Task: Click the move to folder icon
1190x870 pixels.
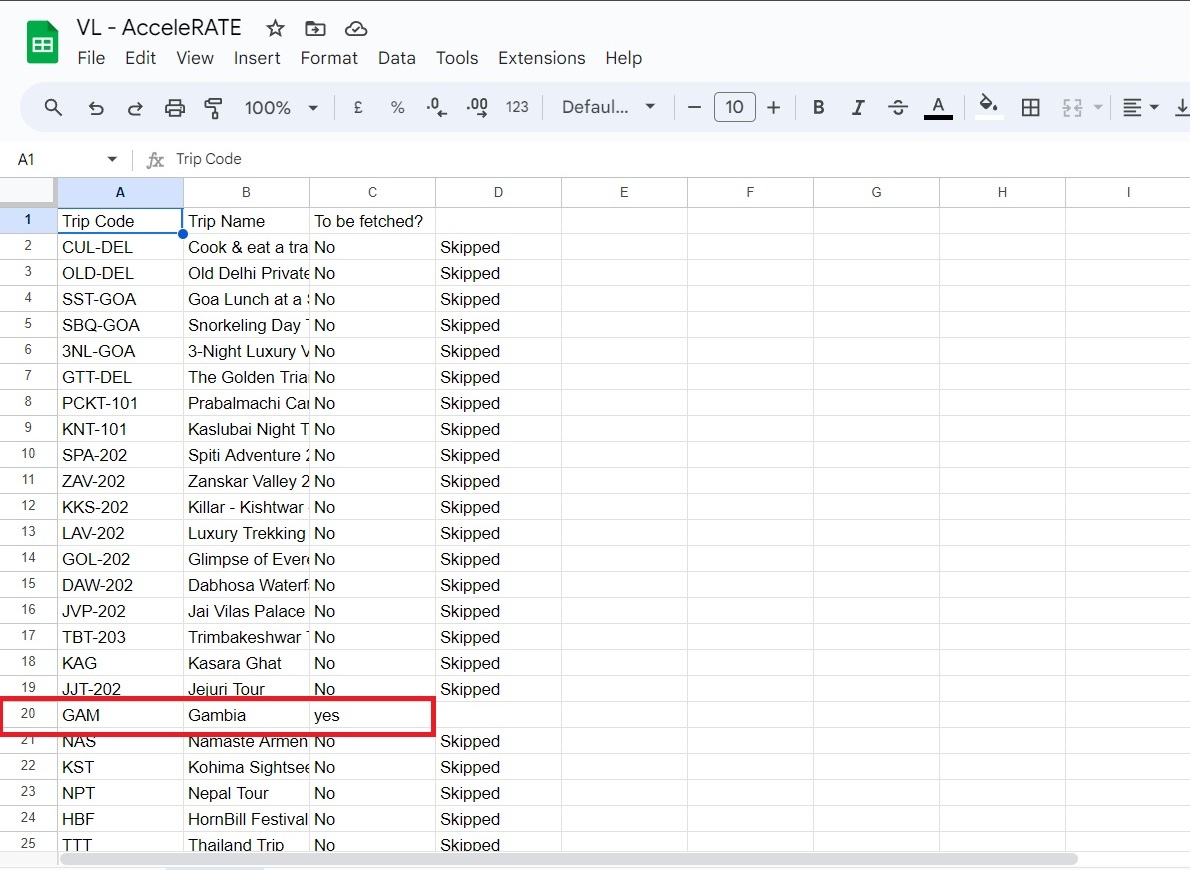Action: tap(315, 28)
